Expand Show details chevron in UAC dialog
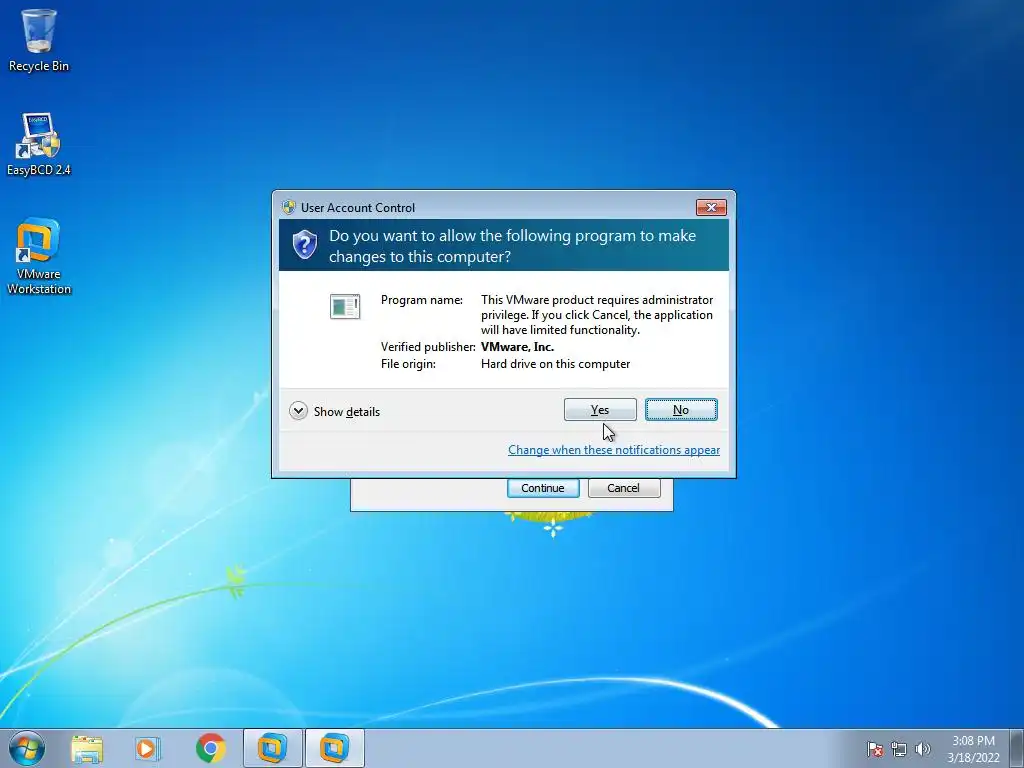The image size is (1024, 768). pos(298,411)
